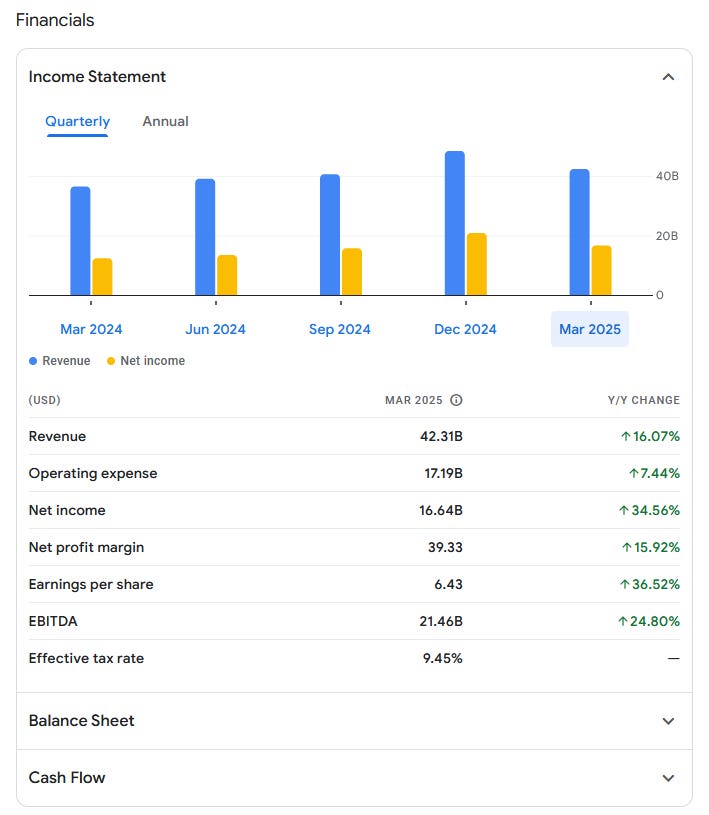This screenshot has width=709, height=815.
Task: Collapse the Income Statement section chevron
Action: tap(668, 77)
